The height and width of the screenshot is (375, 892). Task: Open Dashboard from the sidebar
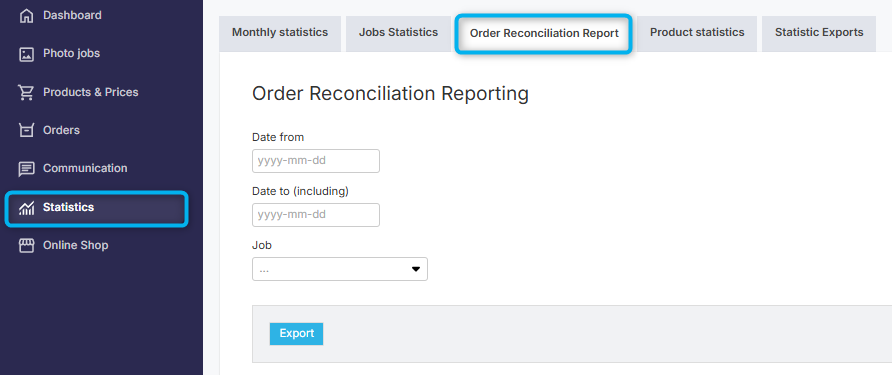[72, 15]
